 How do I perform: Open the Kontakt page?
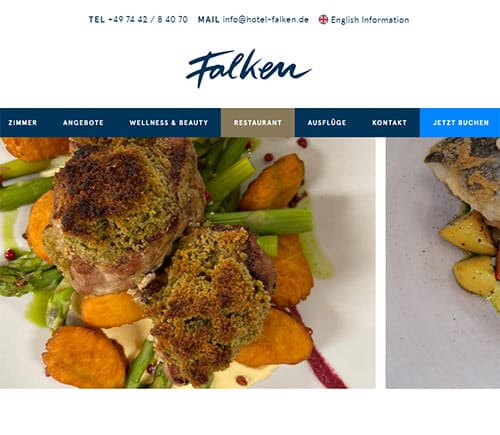coord(389,123)
